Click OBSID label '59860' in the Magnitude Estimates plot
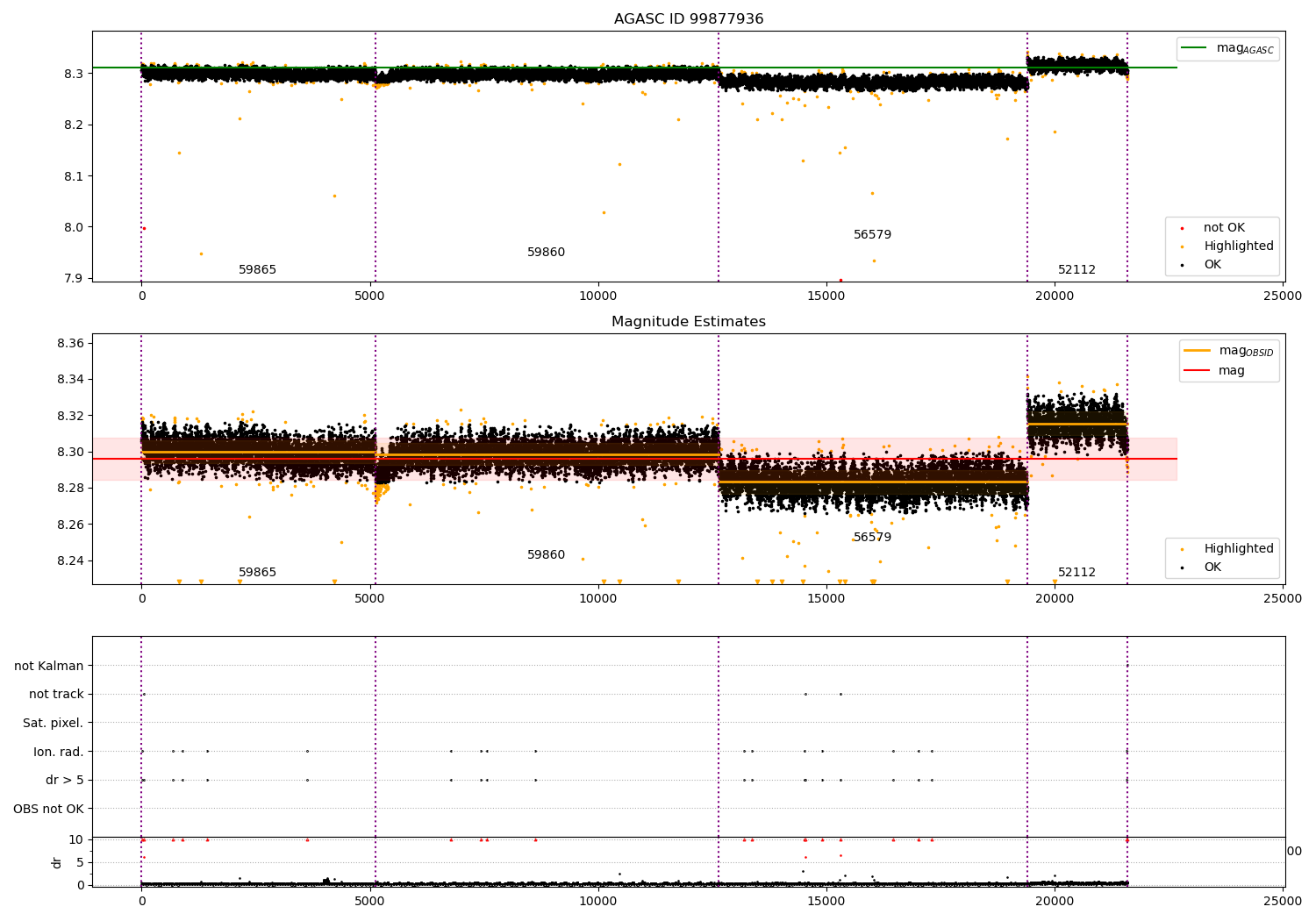 coord(546,554)
